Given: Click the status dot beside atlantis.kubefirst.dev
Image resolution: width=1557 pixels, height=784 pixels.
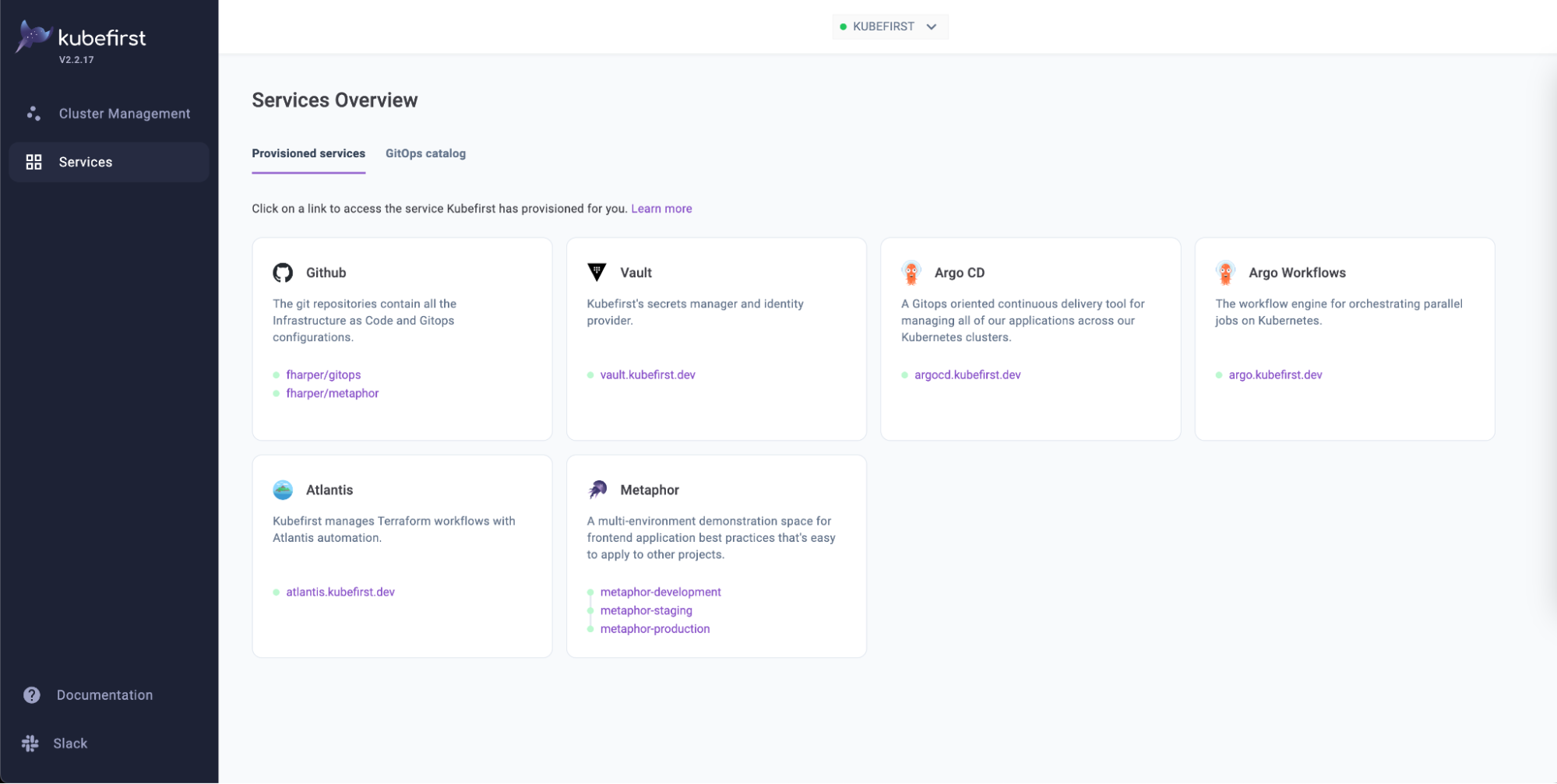Looking at the screenshot, I should tap(277, 592).
